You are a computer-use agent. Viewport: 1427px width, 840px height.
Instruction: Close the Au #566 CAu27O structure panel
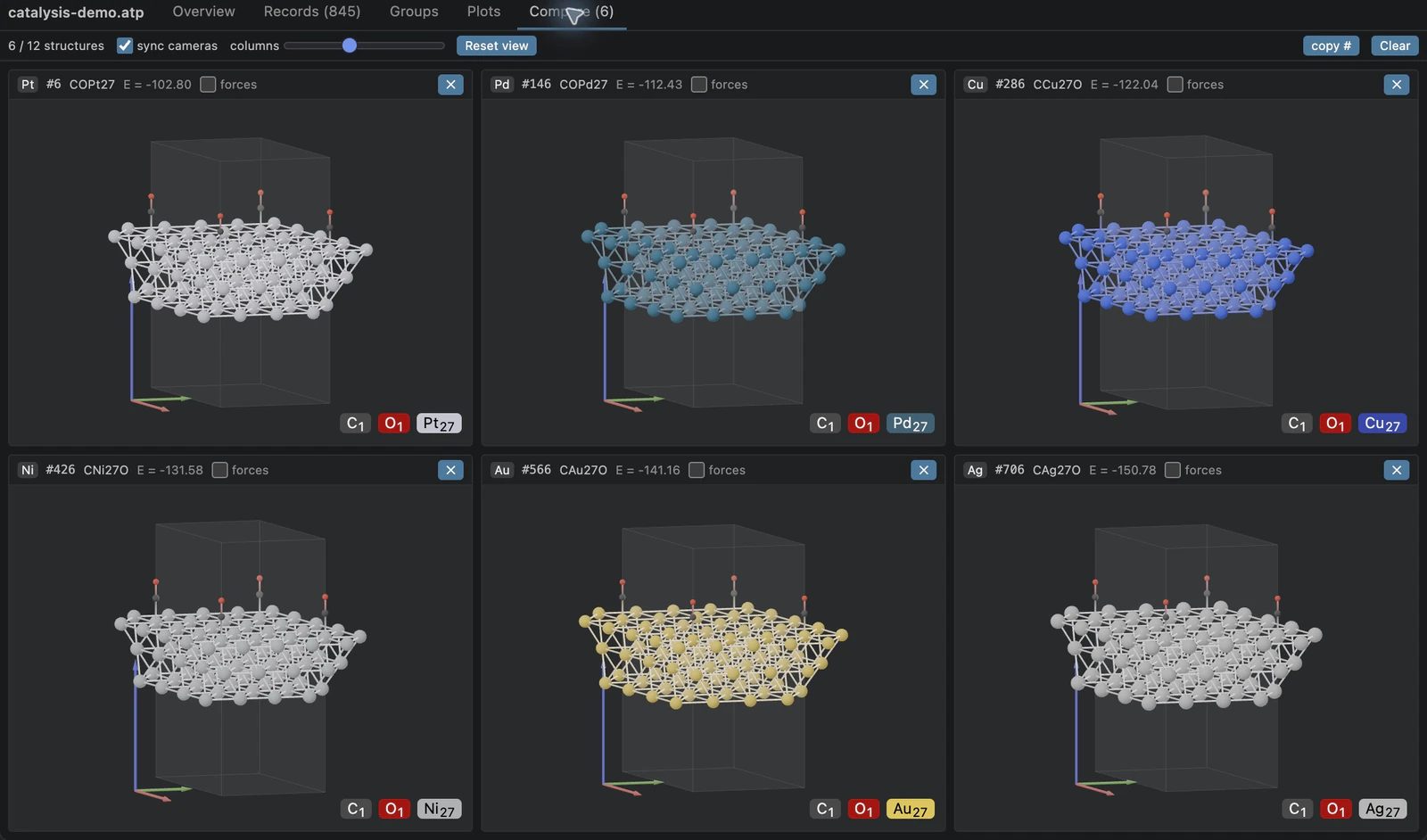click(923, 470)
